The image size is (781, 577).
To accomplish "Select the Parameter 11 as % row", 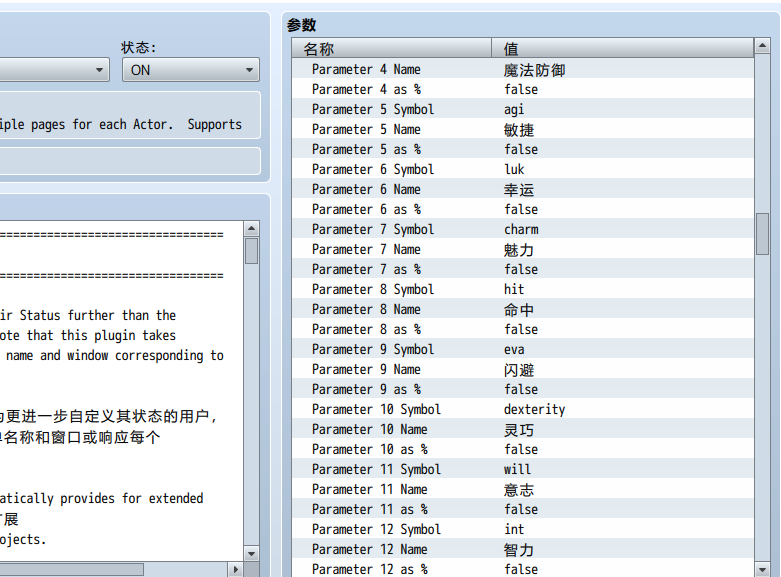I will (x=522, y=509).
